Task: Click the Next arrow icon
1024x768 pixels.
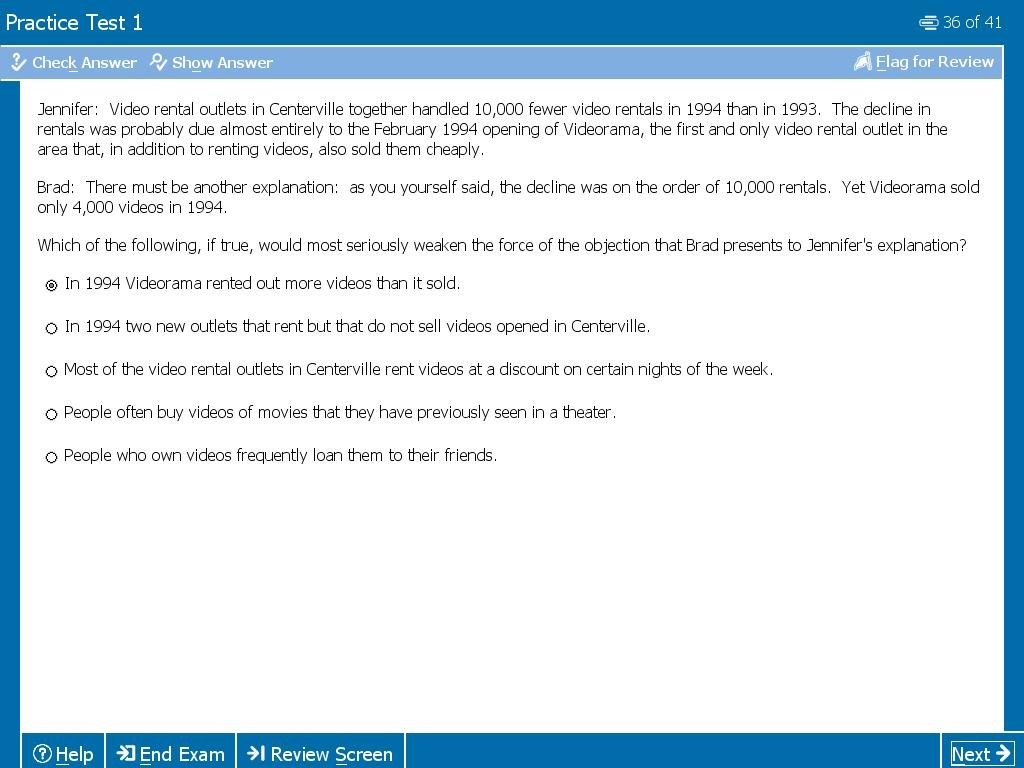Action: [1003, 754]
